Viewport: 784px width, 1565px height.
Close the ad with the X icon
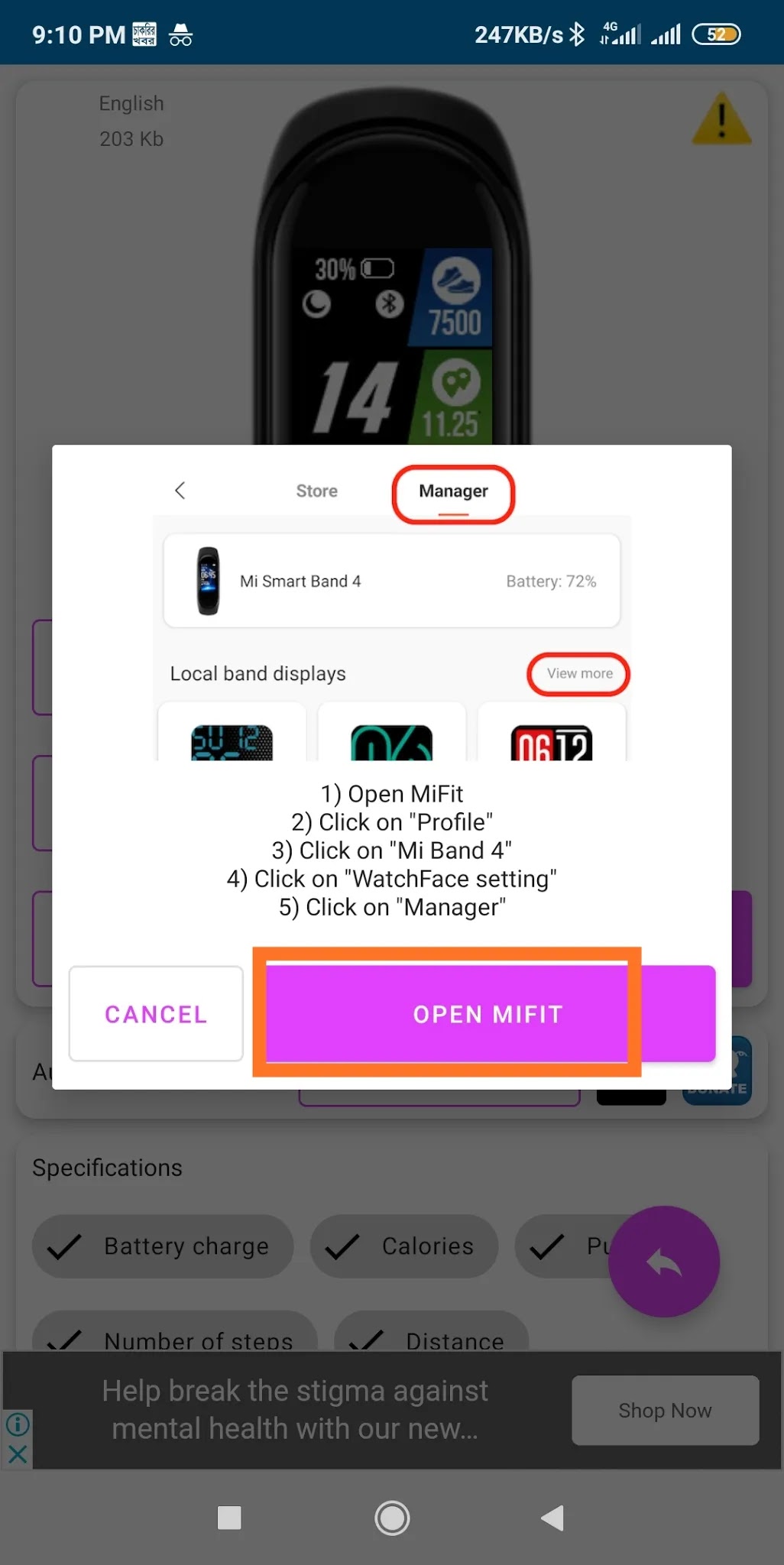pos(18,1454)
